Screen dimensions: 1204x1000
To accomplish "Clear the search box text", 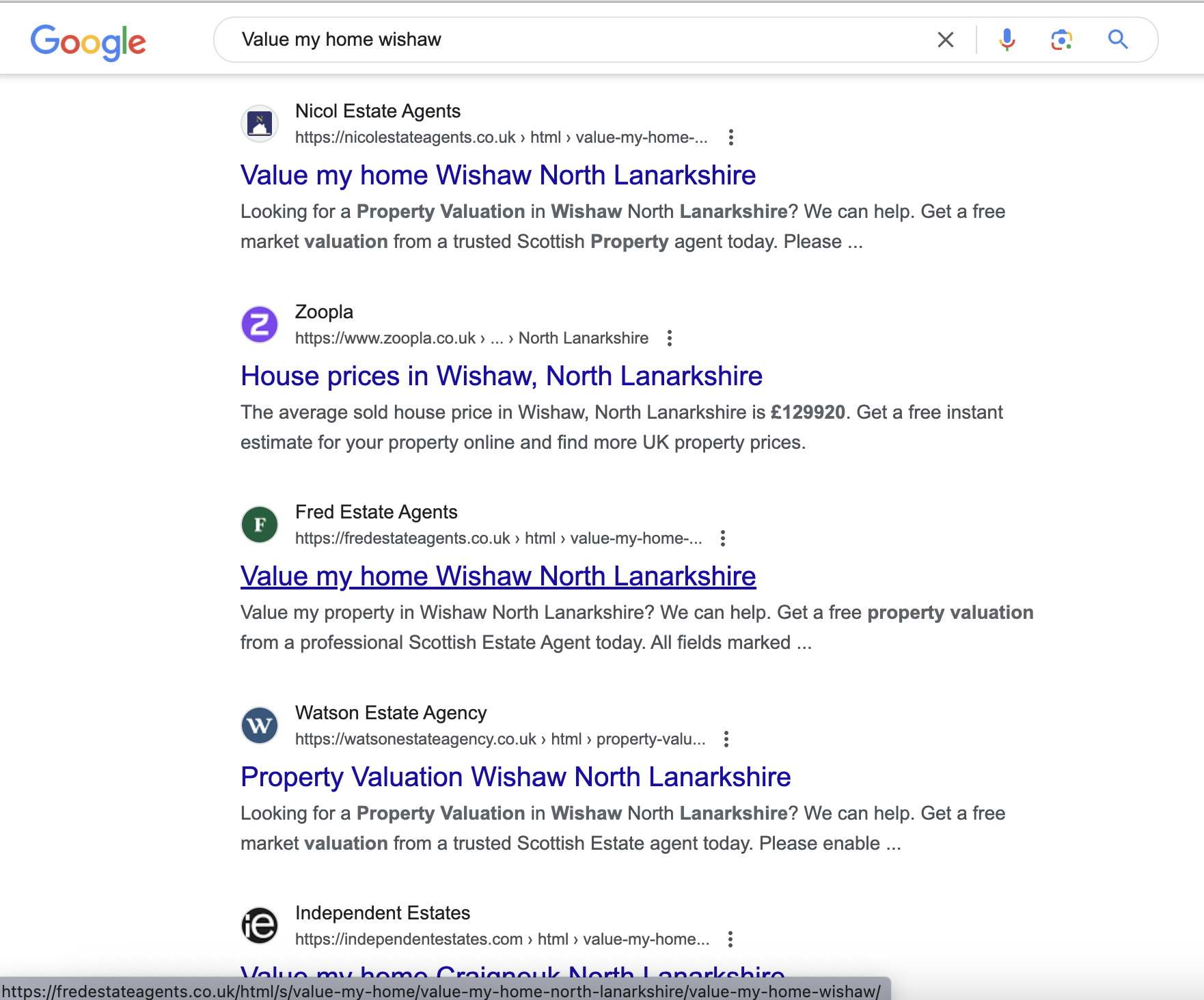I will point(945,40).
